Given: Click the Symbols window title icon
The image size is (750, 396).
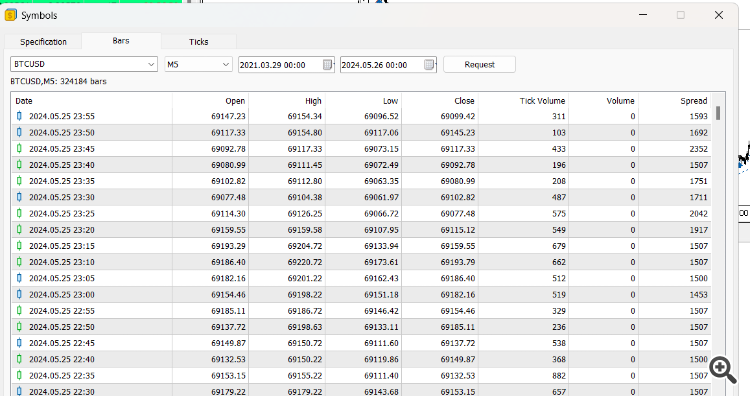Looking at the screenshot, I should [x=11, y=15].
